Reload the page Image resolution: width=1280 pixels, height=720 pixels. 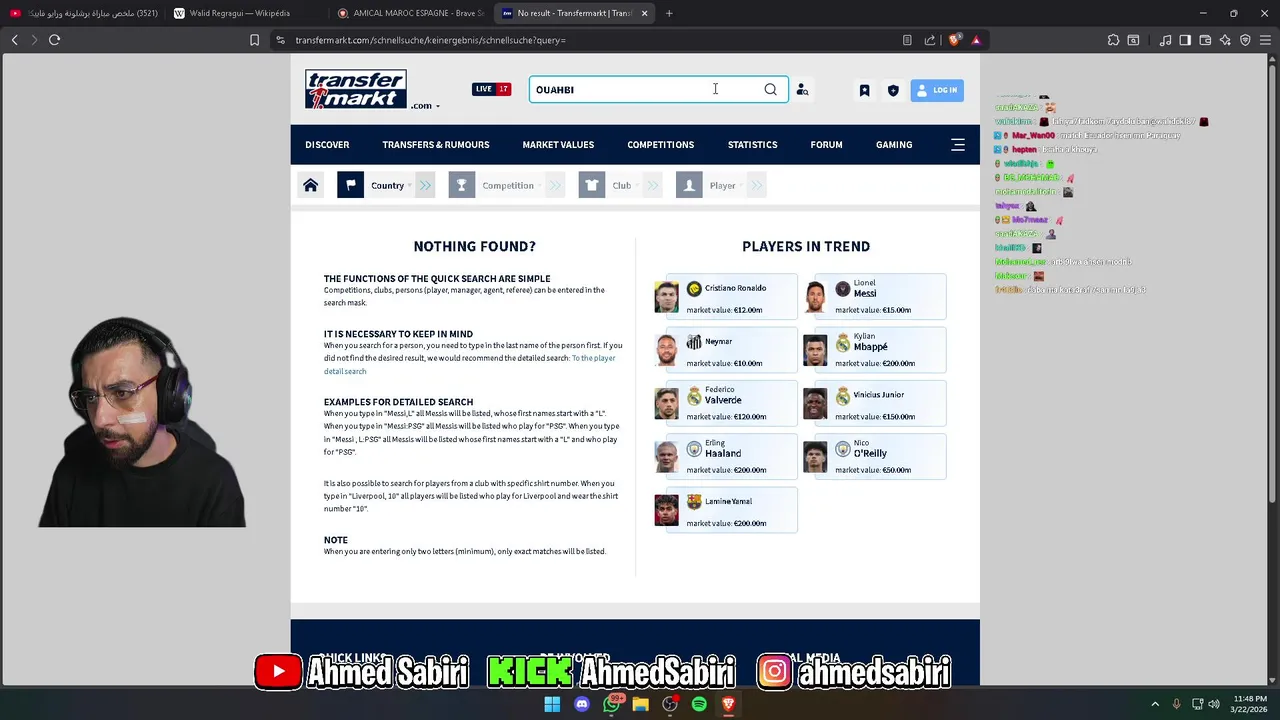pos(55,40)
